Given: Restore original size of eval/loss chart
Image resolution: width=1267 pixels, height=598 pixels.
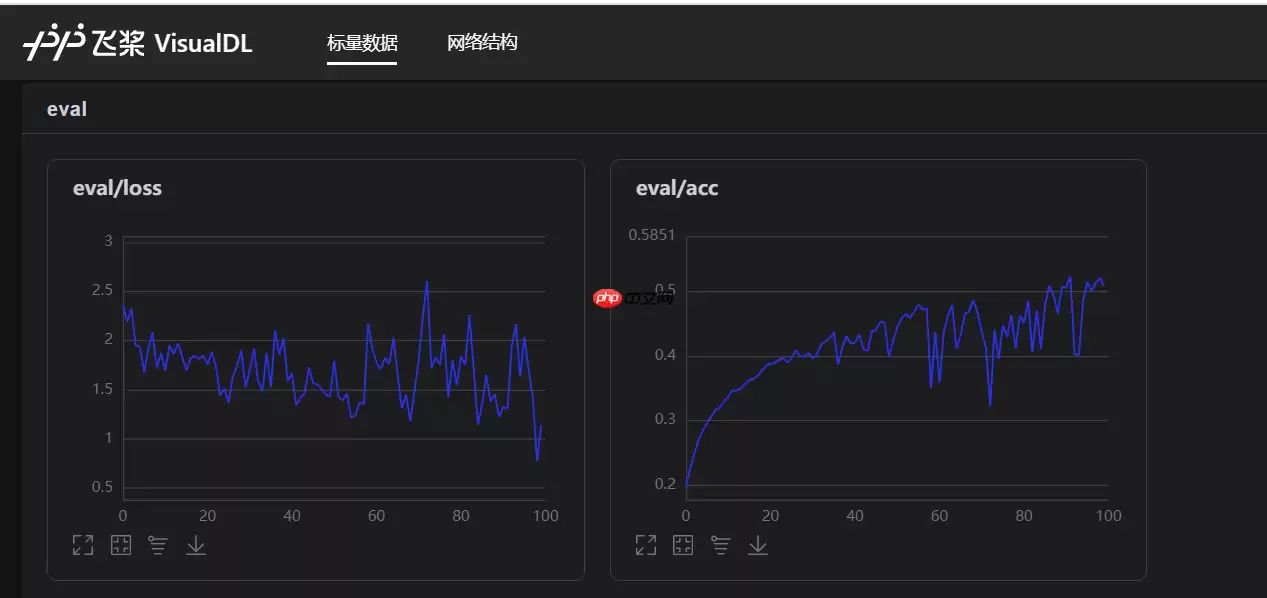Looking at the screenshot, I should pyautogui.click(x=119, y=545).
